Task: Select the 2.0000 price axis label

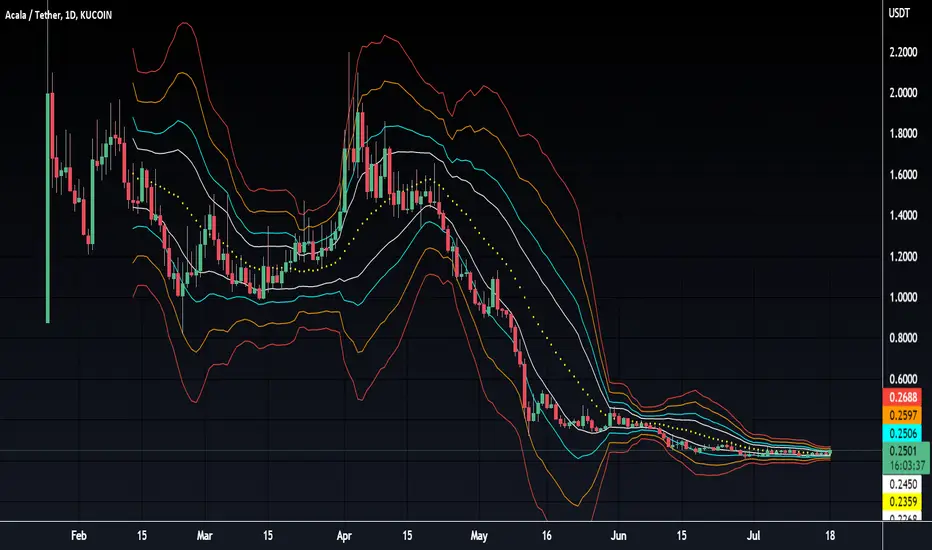Action: 903,93
